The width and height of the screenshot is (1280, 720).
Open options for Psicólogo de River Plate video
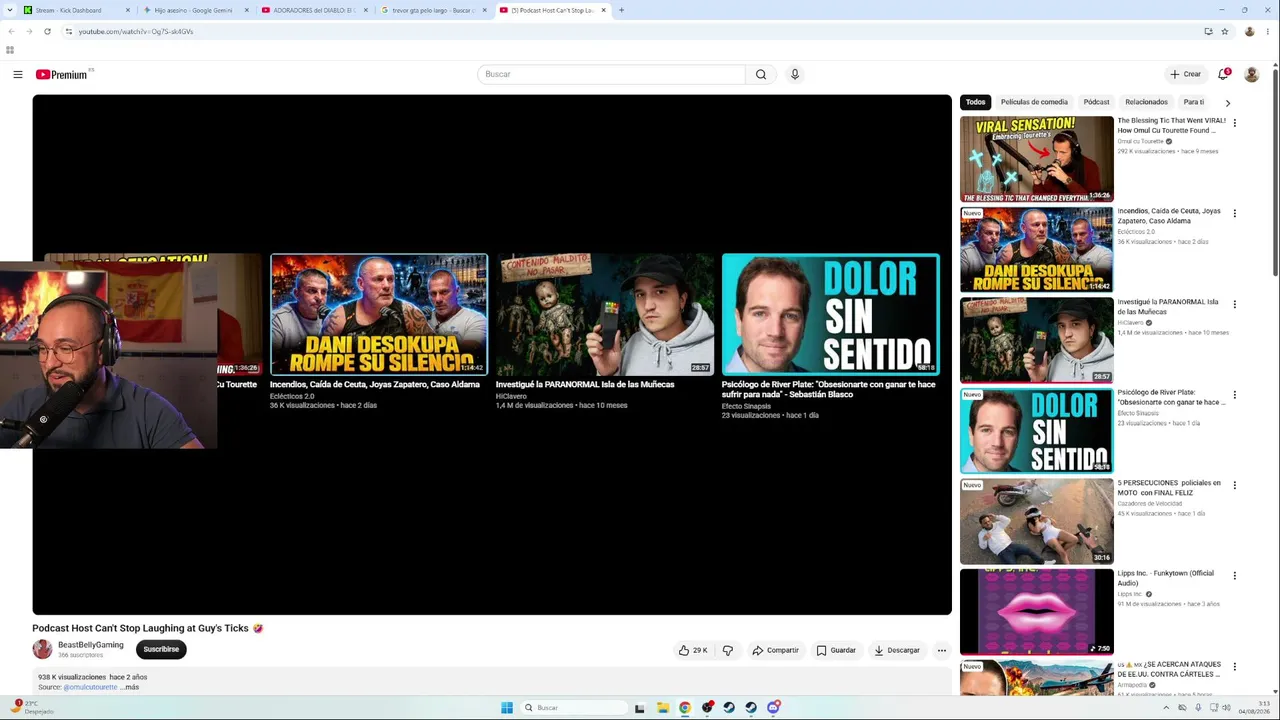1235,395
